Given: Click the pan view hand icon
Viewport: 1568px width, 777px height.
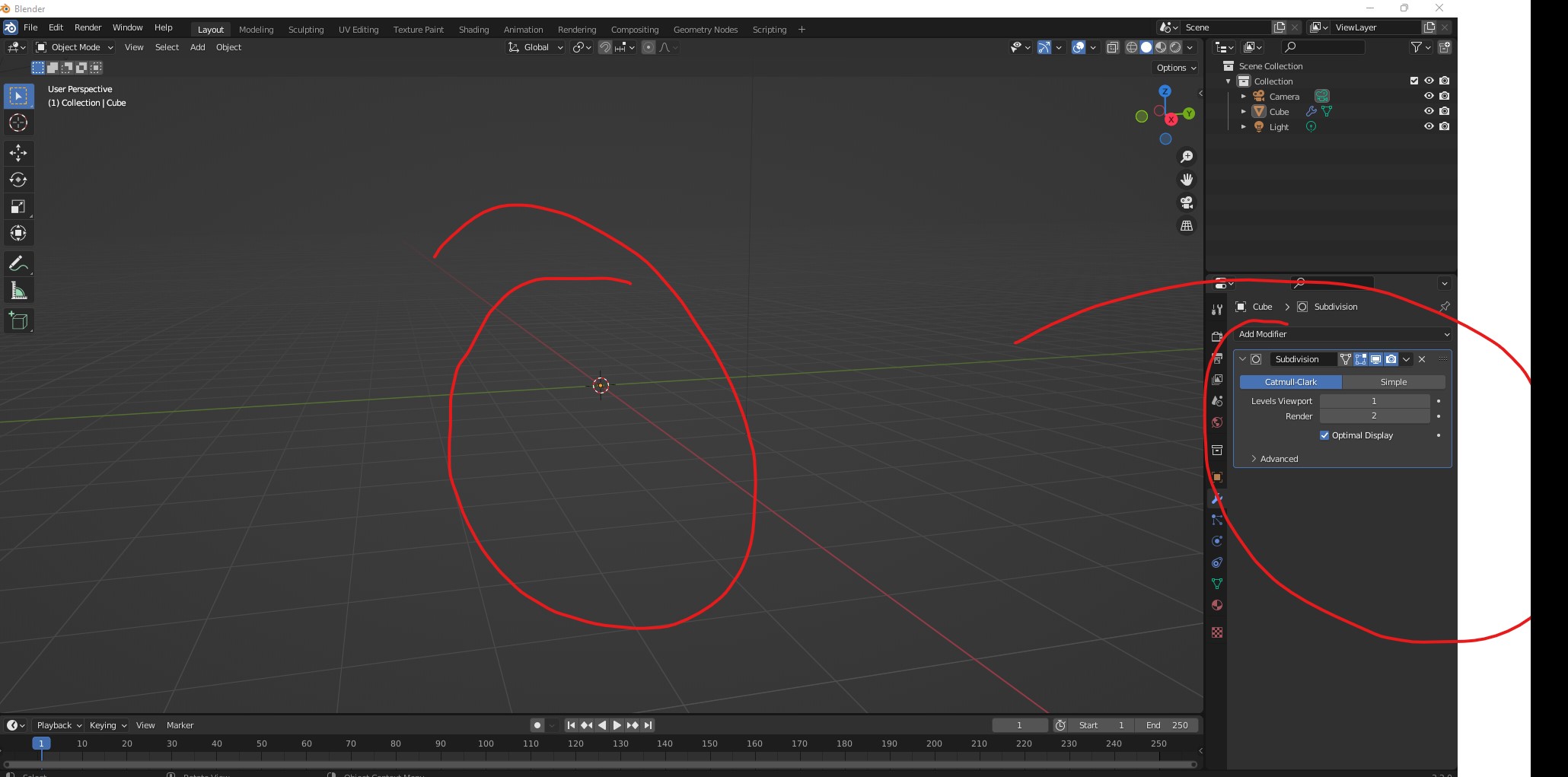Looking at the screenshot, I should coord(1187,180).
